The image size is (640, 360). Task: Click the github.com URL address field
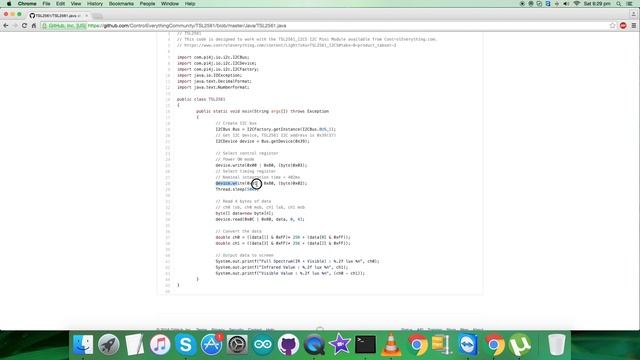[x=327, y=26]
